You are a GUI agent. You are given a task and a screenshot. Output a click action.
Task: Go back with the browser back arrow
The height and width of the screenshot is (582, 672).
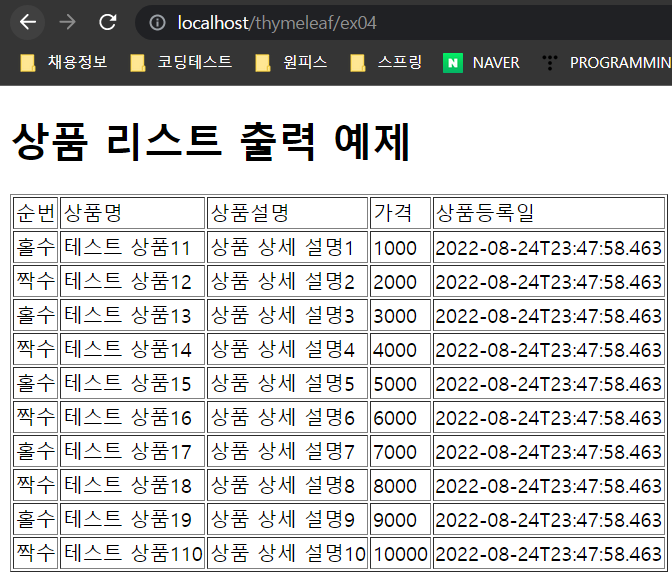pyautogui.click(x=28, y=22)
